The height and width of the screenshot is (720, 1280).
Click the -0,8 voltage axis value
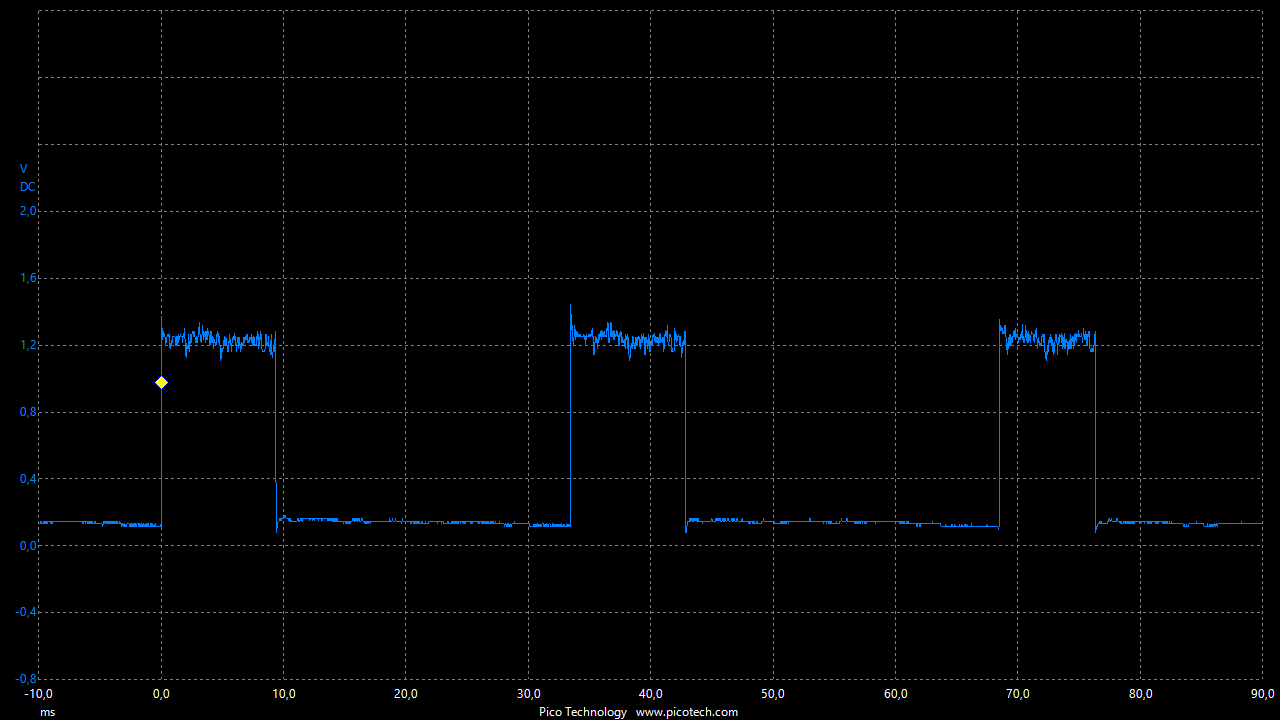(x=26, y=679)
